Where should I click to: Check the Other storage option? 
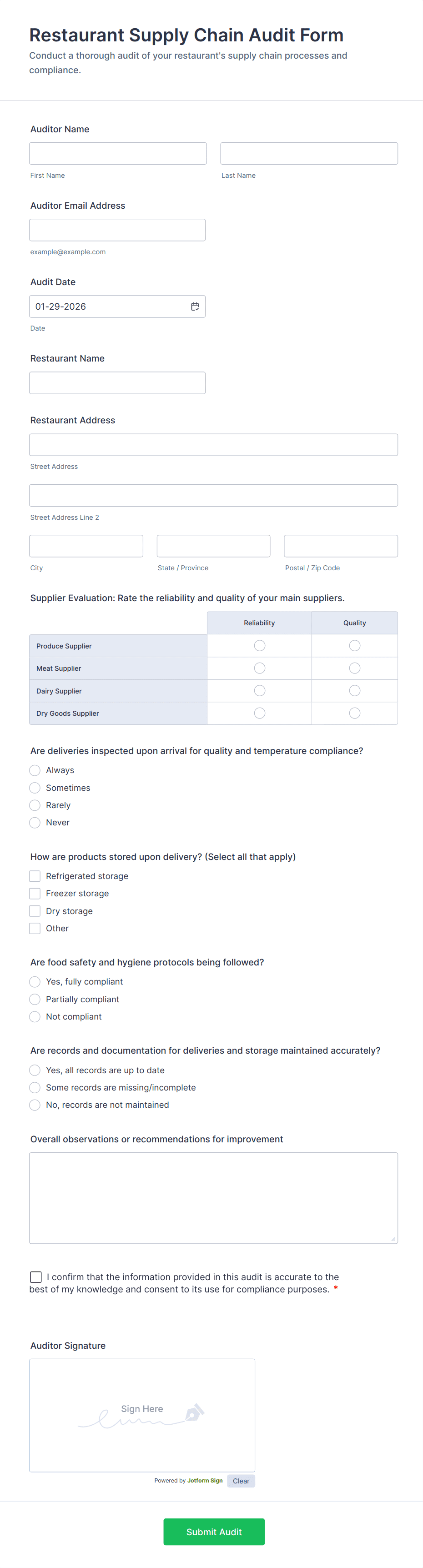35,928
